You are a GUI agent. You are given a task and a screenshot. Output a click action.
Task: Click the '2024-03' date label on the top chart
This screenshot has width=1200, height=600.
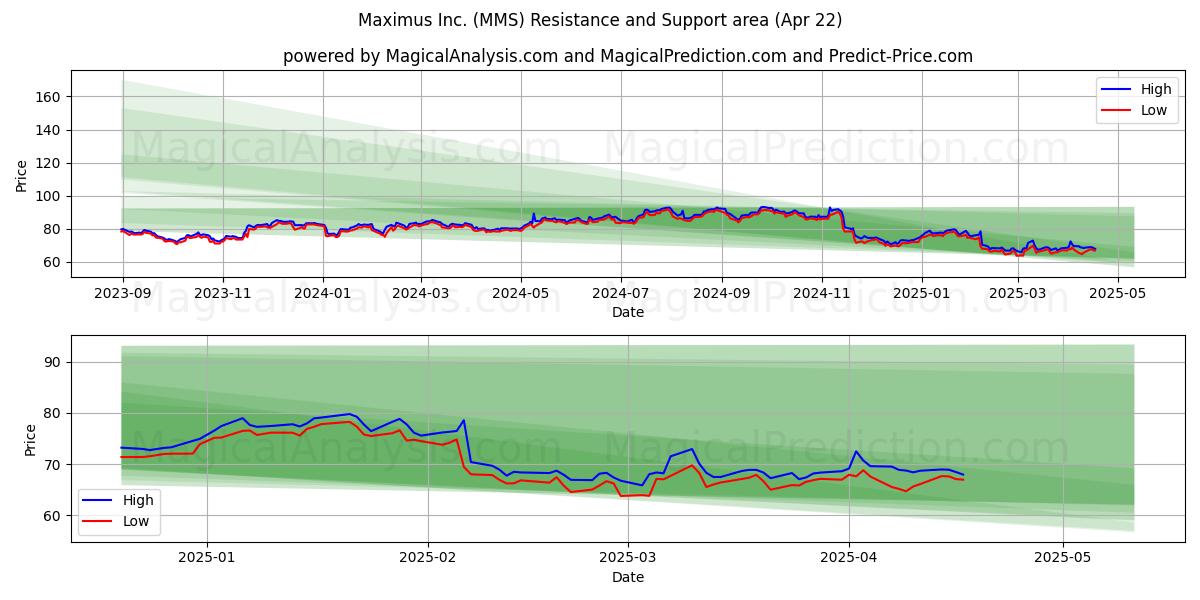pyautogui.click(x=420, y=294)
